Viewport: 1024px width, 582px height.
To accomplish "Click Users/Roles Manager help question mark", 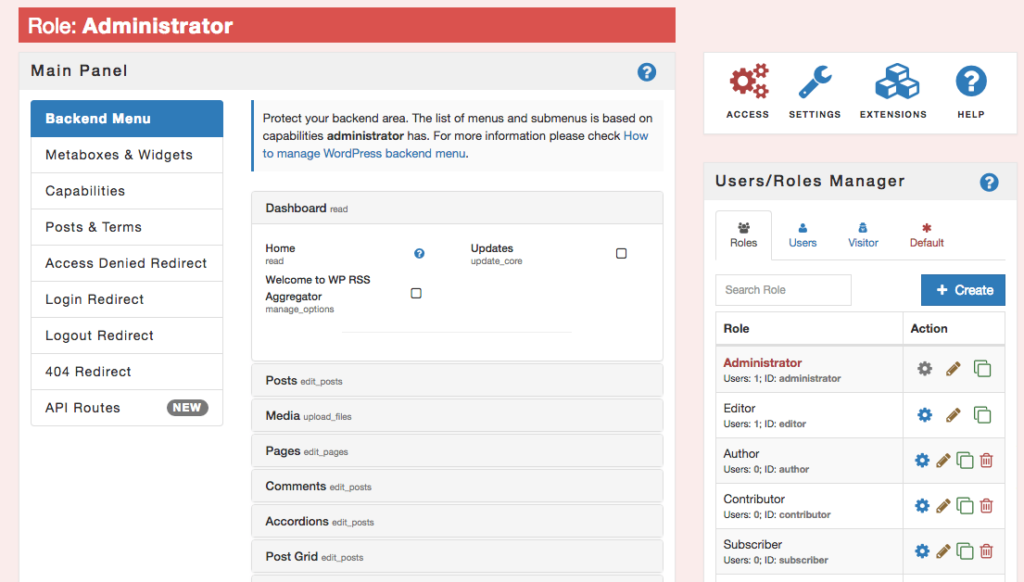I will 989,182.
